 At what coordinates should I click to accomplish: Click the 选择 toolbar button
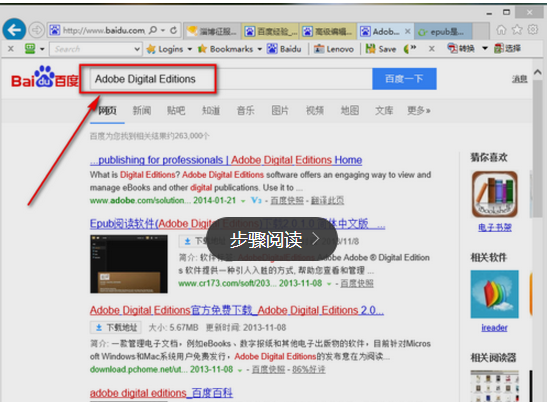[507, 48]
